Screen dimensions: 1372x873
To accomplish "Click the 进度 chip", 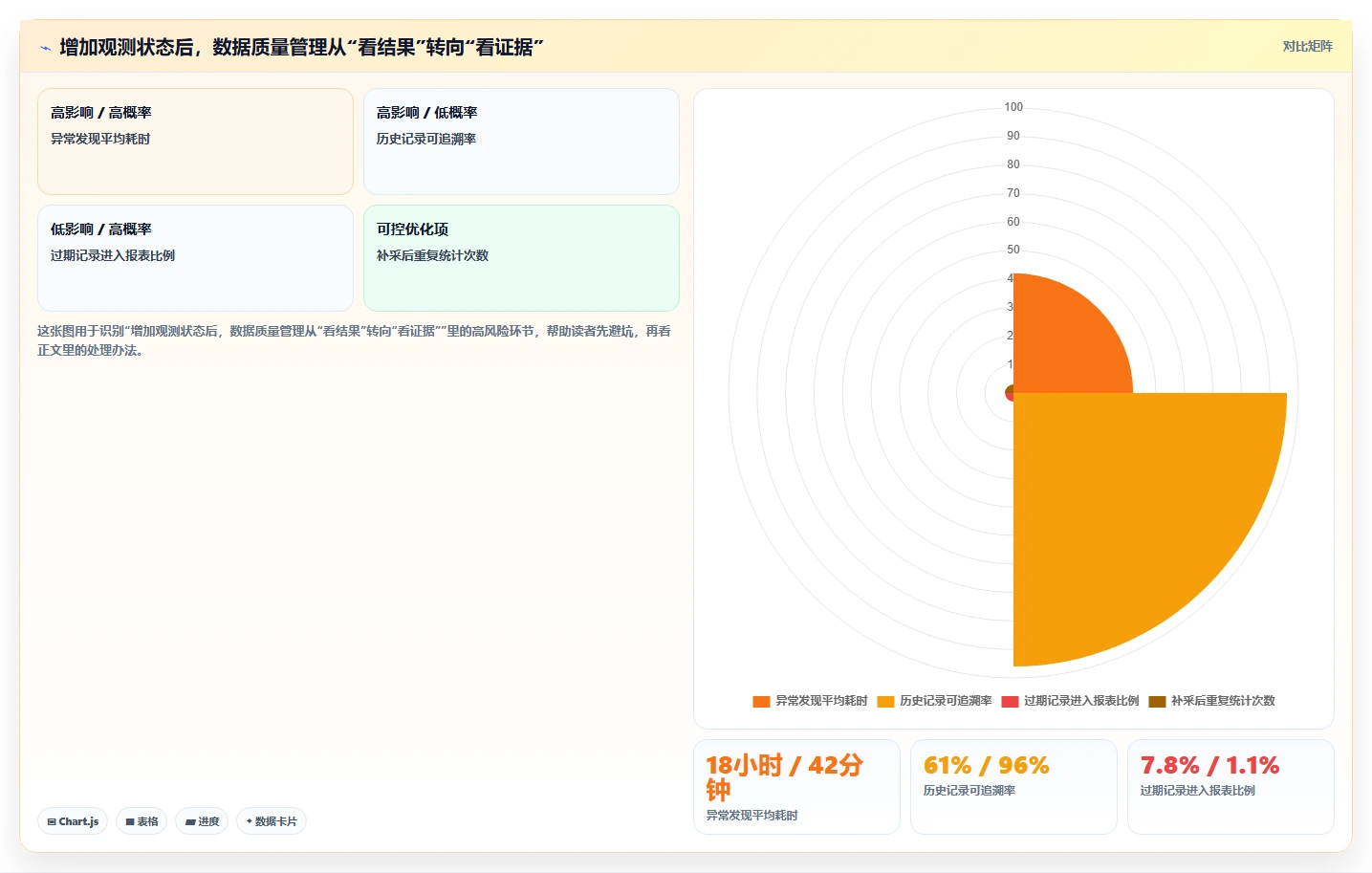I will tap(202, 821).
